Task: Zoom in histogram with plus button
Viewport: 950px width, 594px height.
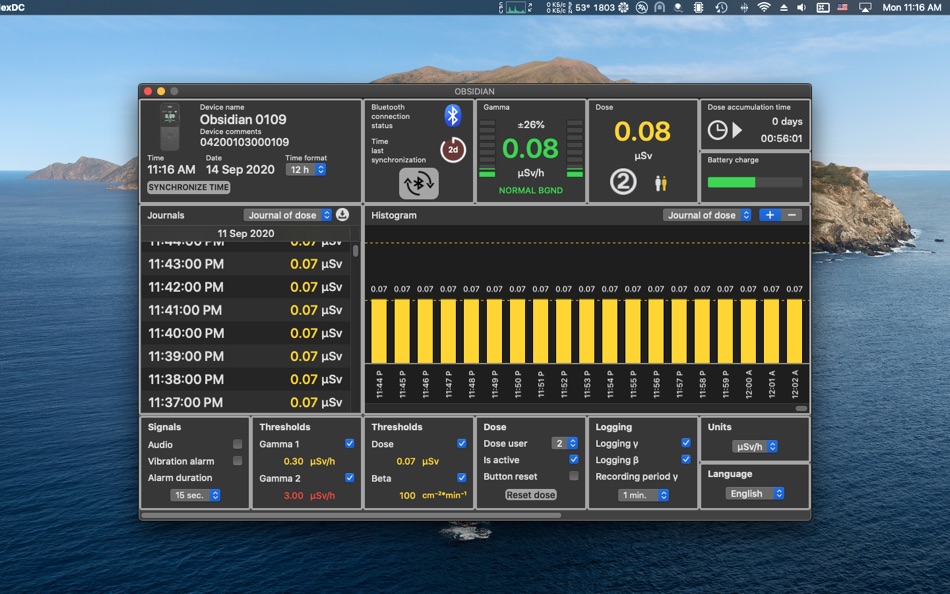Action: click(769, 215)
